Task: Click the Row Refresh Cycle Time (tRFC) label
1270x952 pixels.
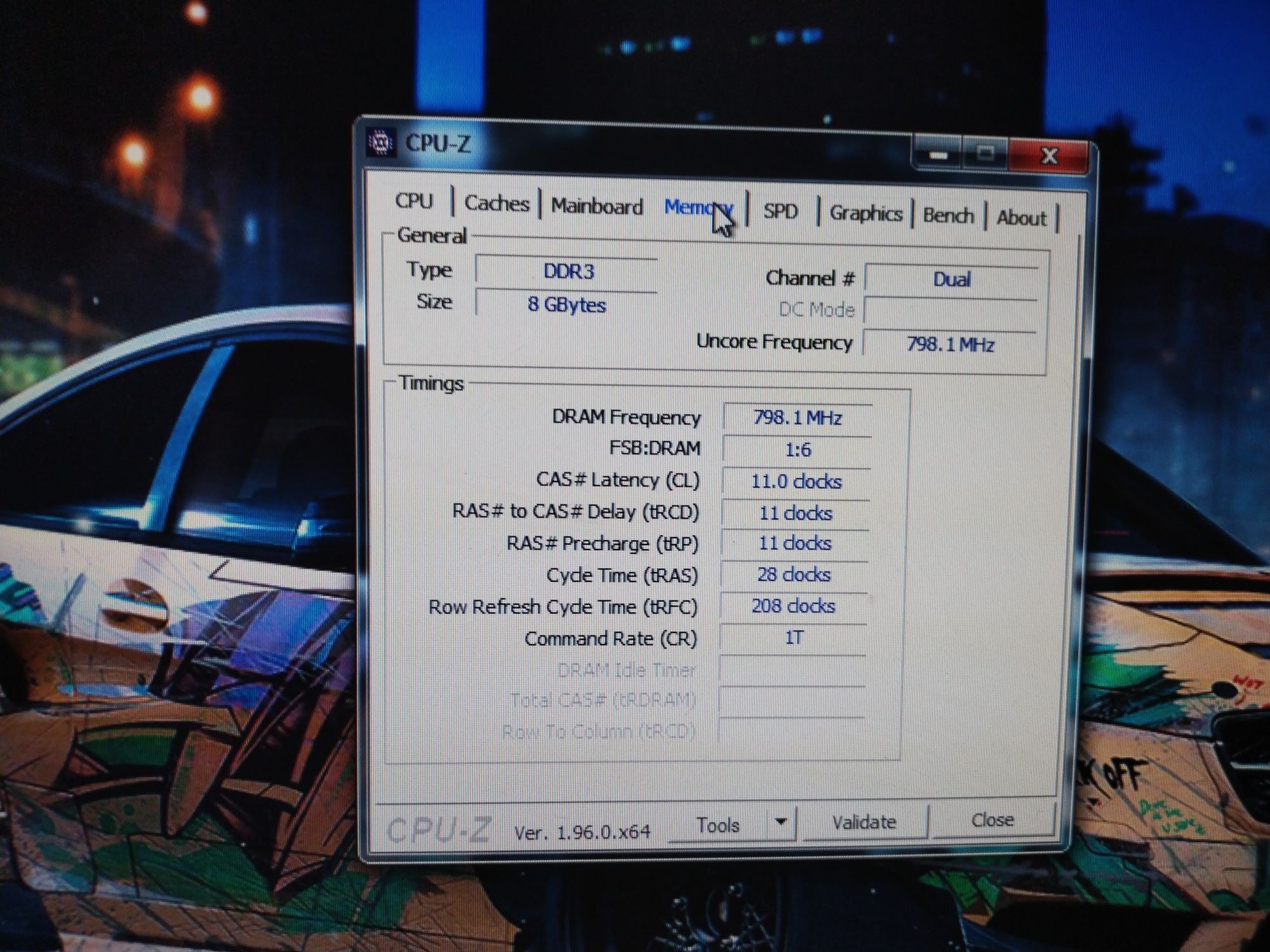Action: click(563, 607)
